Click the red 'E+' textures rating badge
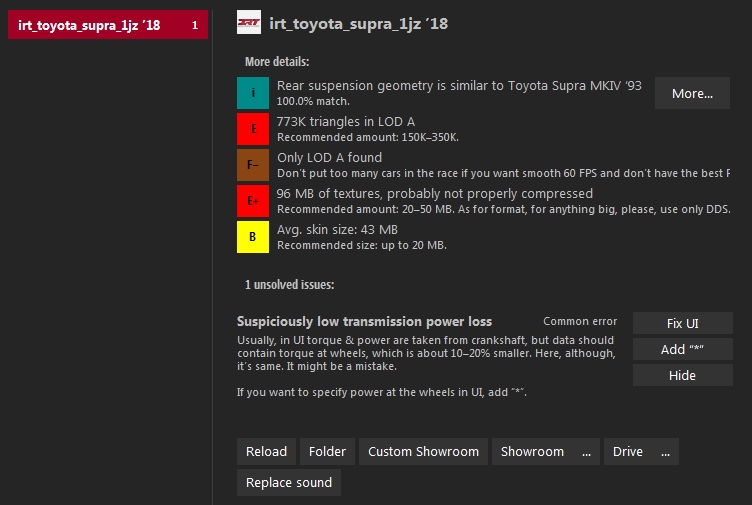The height and width of the screenshot is (505, 752). tap(253, 201)
